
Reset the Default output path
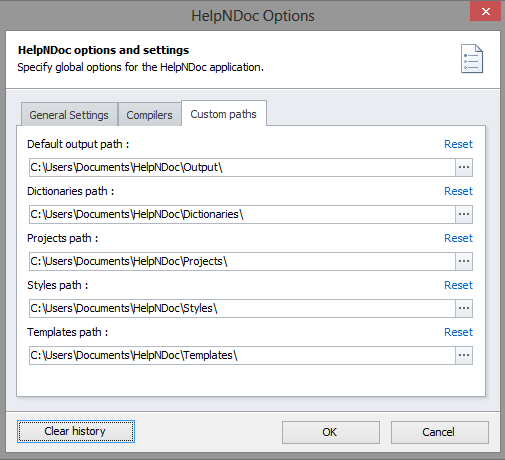click(458, 144)
